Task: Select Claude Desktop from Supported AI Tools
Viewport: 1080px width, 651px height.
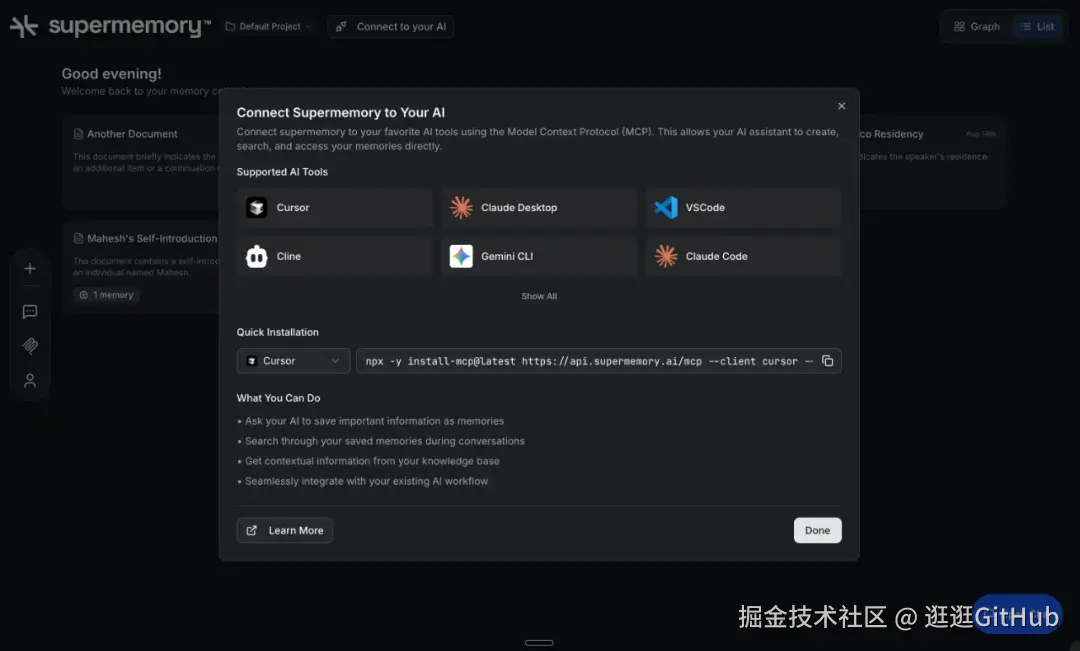Action: [x=539, y=207]
